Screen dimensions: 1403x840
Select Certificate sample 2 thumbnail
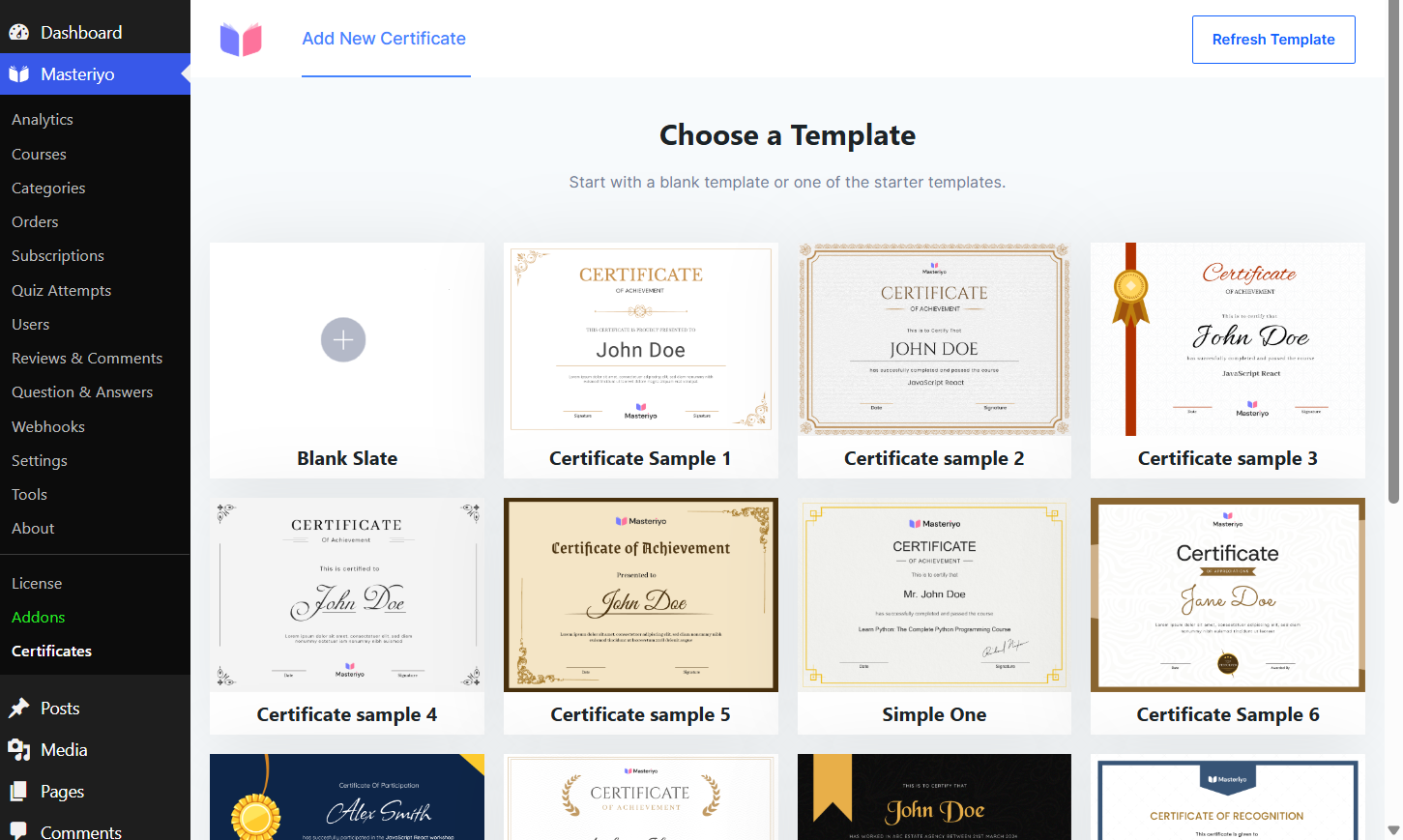[934, 339]
